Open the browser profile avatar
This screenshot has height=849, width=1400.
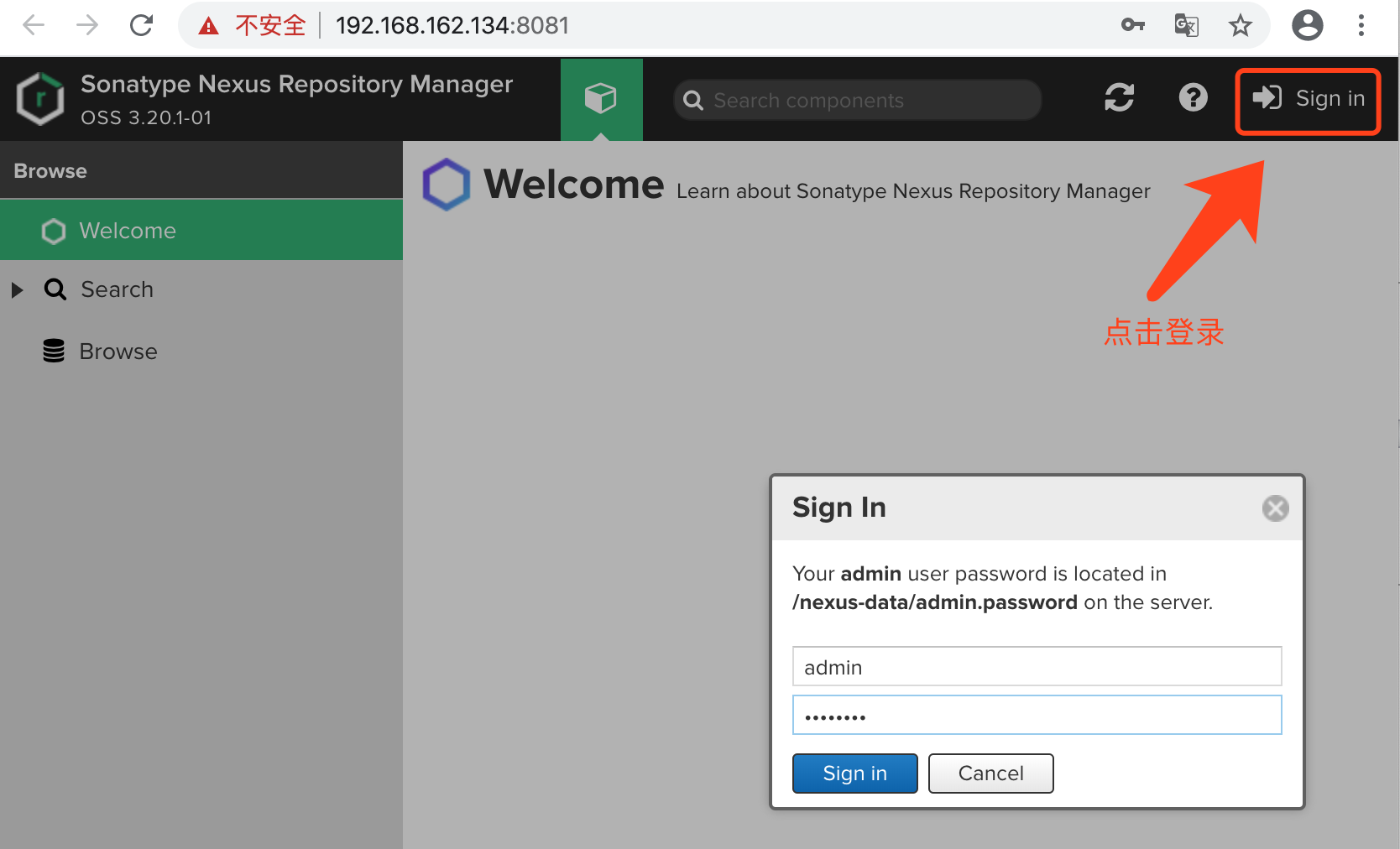click(x=1307, y=25)
